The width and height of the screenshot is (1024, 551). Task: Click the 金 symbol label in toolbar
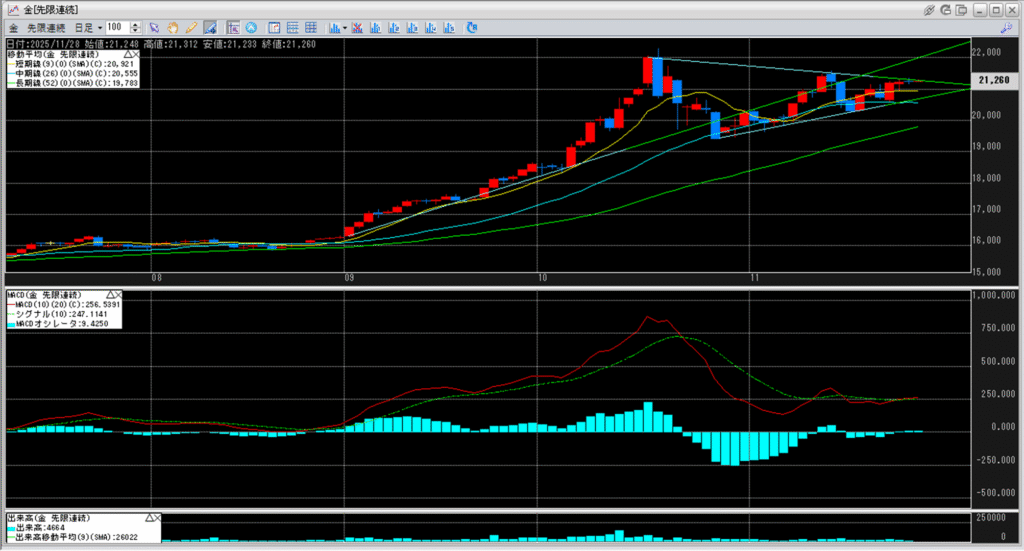(13, 27)
